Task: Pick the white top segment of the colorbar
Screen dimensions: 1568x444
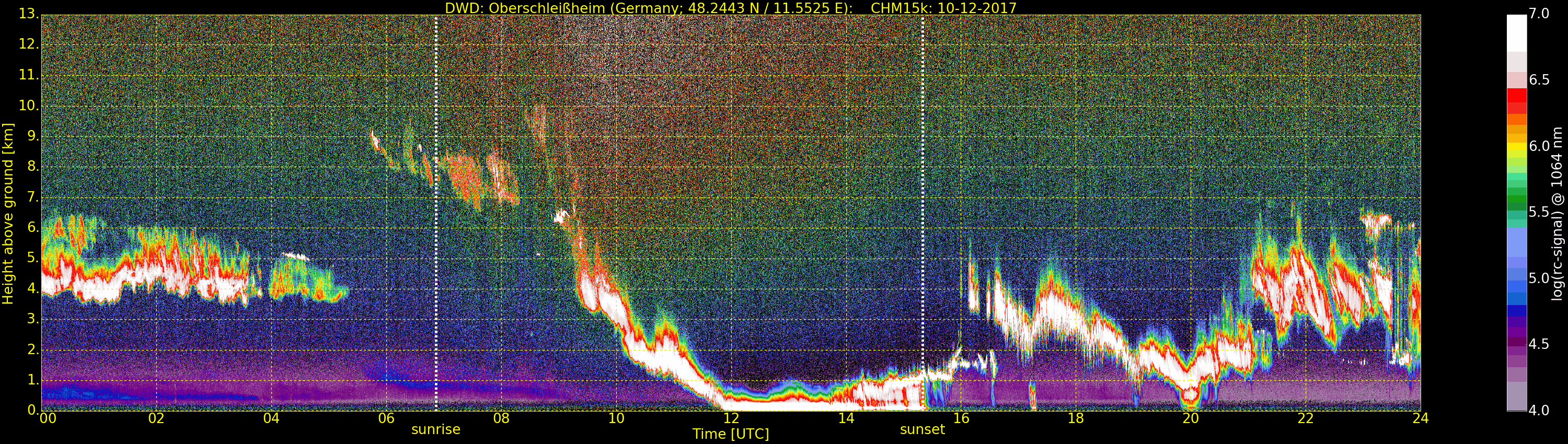Action: (x=1516, y=33)
